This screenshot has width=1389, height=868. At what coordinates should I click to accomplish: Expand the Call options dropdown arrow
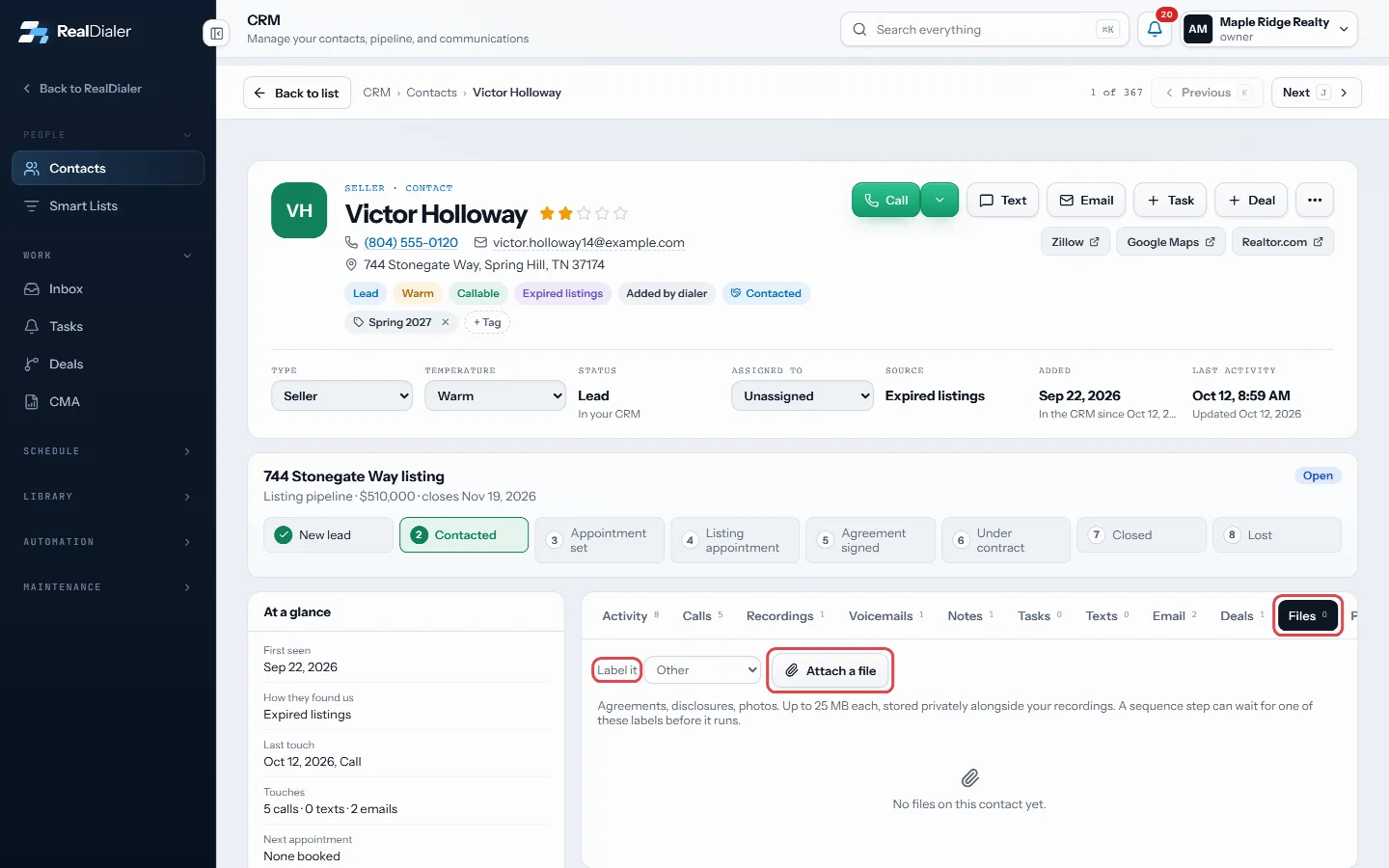coord(940,200)
